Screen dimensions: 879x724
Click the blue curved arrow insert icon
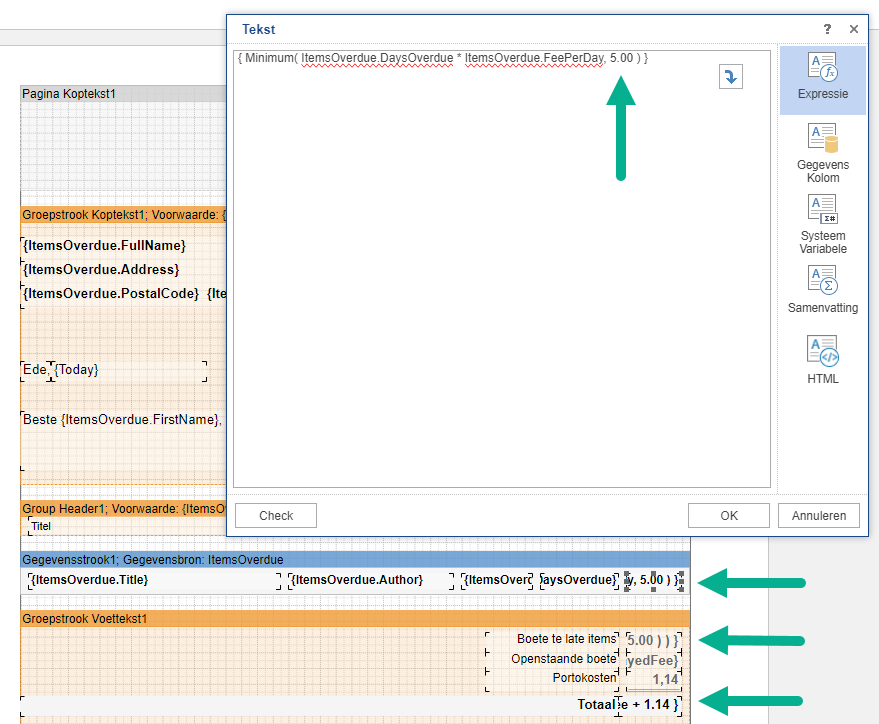pos(731,77)
